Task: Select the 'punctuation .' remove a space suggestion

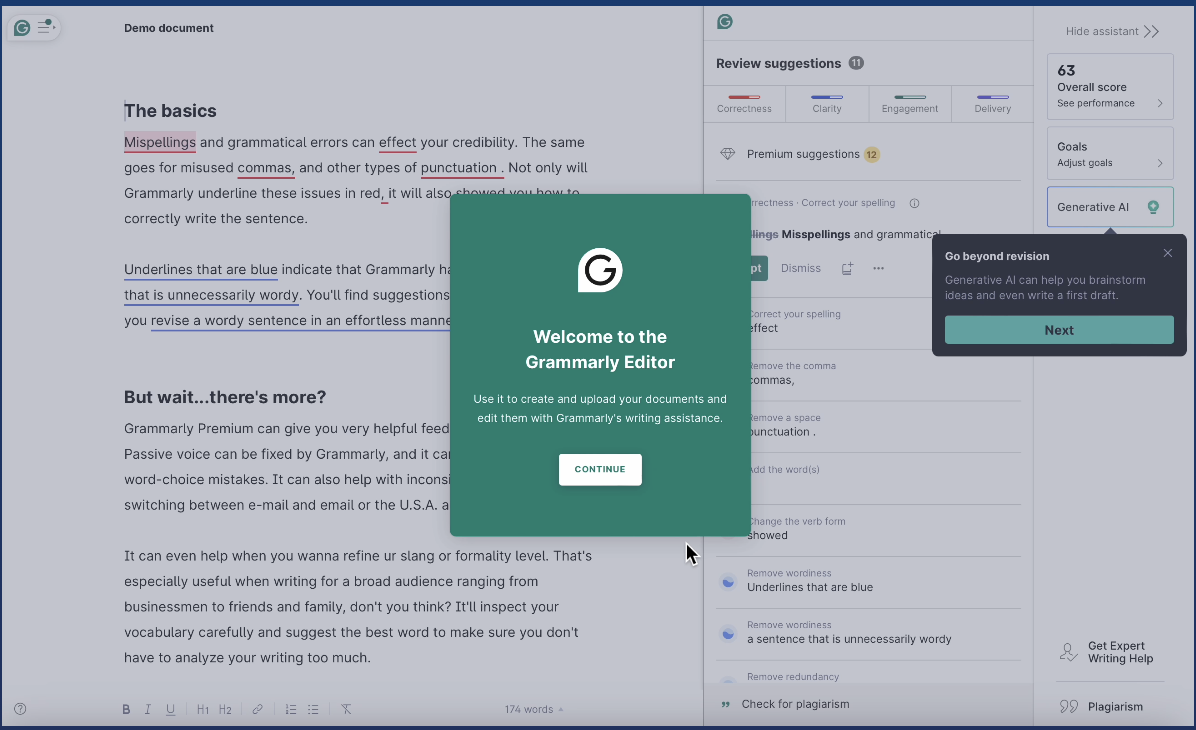Action: point(868,426)
